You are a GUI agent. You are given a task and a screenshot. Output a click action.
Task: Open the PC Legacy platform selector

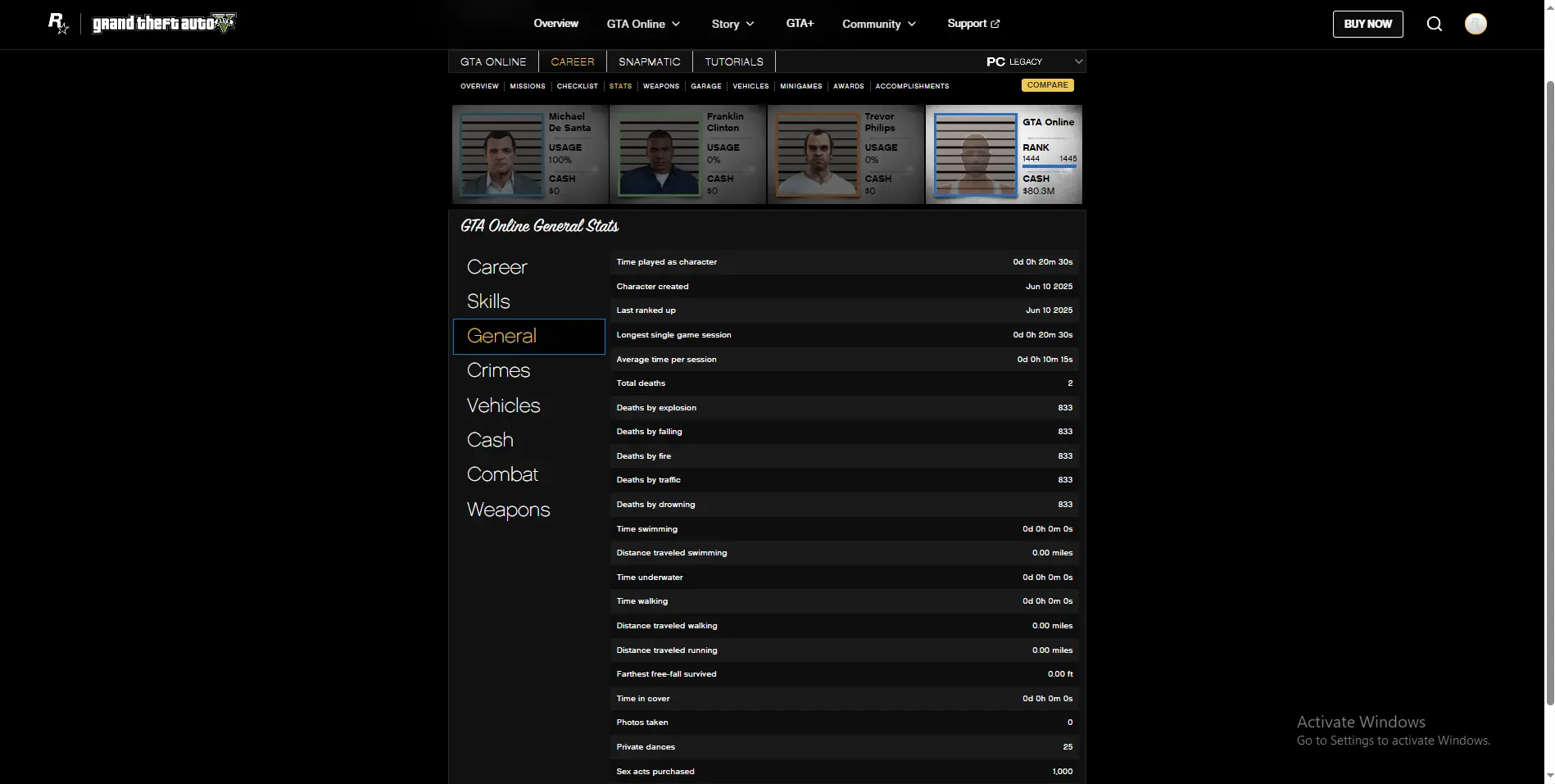(1034, 61)
